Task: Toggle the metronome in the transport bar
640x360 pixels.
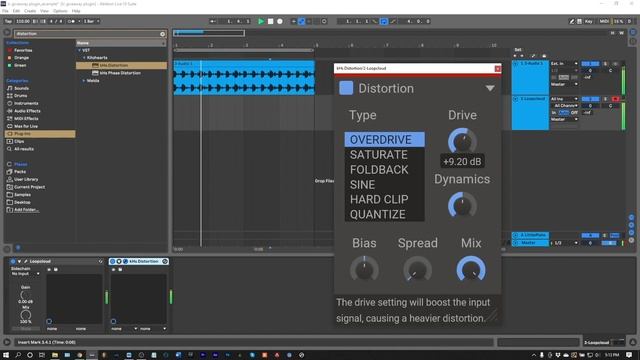Action: pyautogui.click(x=71, y=21)
